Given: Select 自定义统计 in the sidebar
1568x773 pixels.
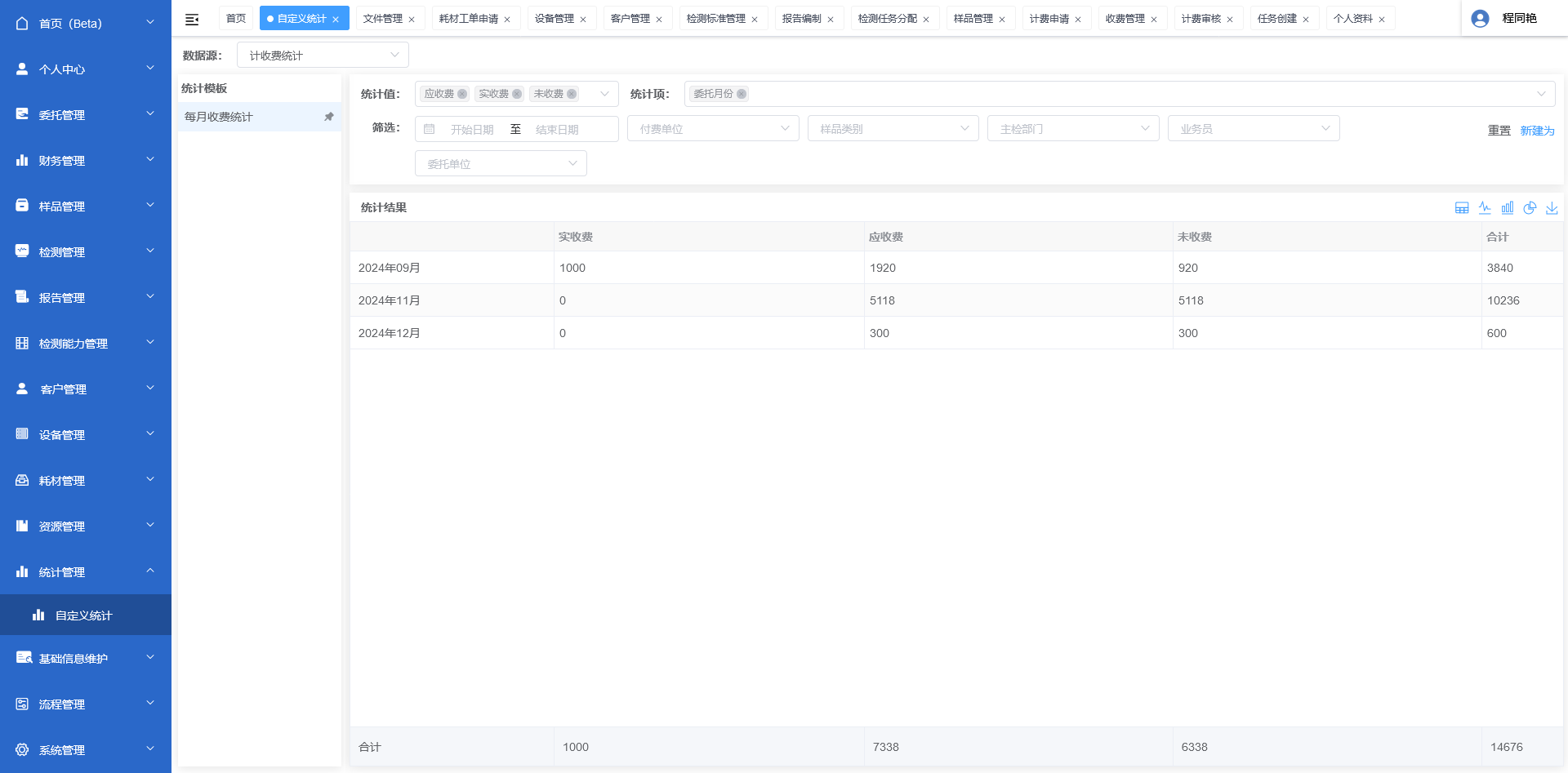Looking at the screenshot, I should click(x=86, y=615).
